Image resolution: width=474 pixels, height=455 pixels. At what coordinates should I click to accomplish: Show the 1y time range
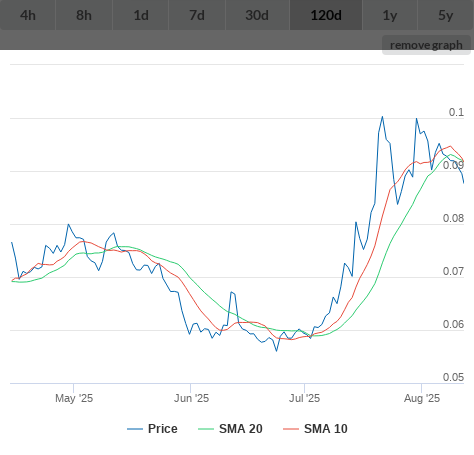tap(390, 15)
